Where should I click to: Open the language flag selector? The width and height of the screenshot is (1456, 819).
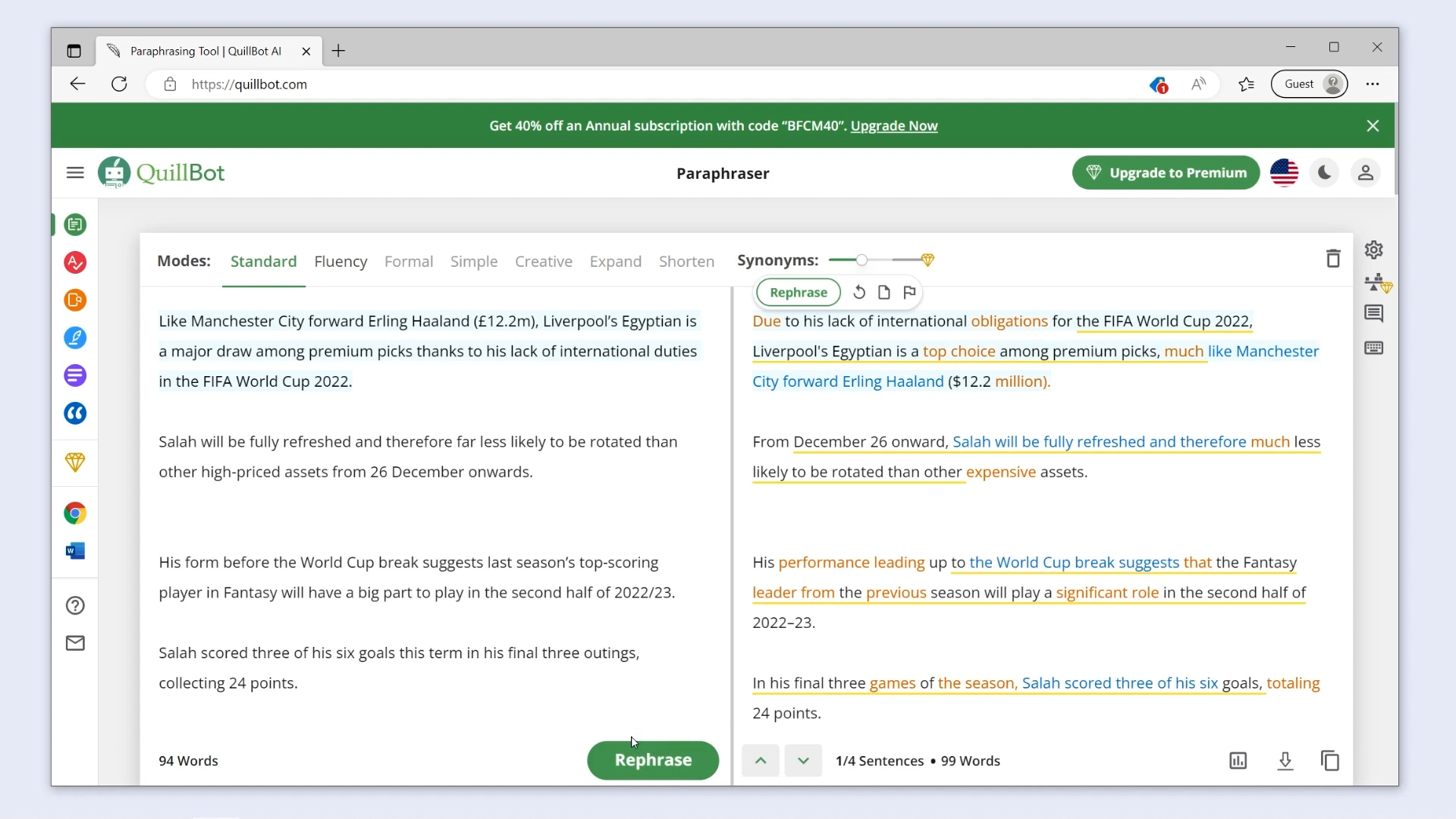tap(1284, 173)
